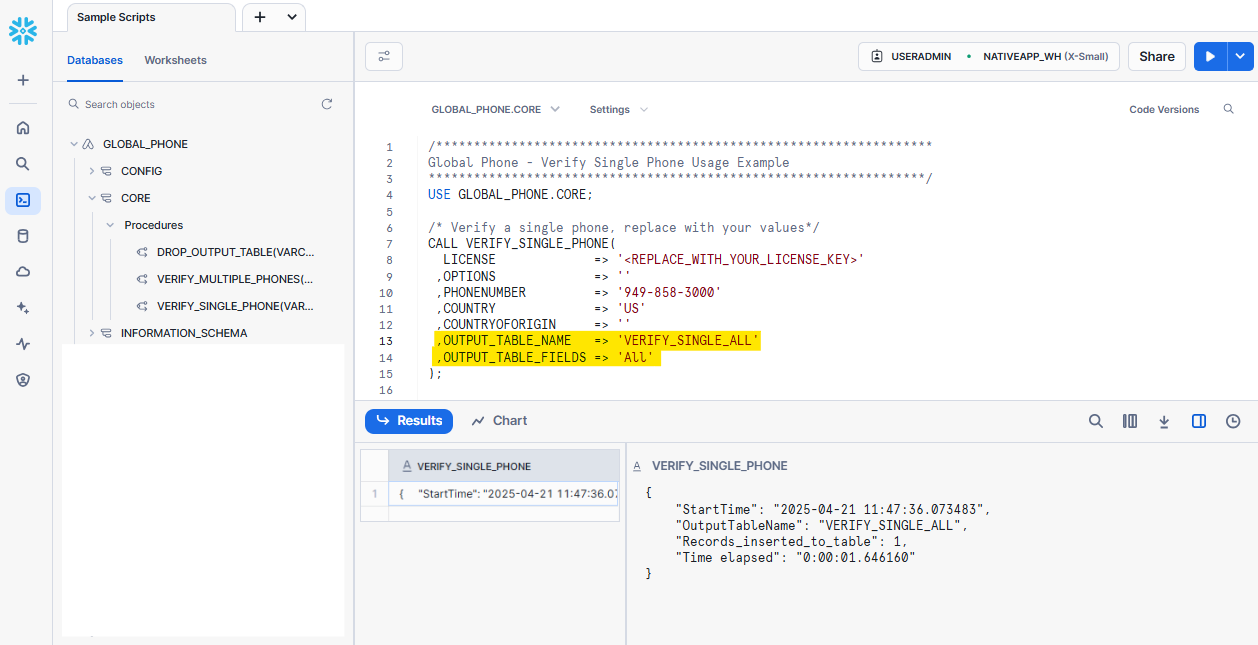This screenshot has height=645, width=1258.
Task: Click the CALL VERIFY_SINGLE_PHONE( code line
Action: (x=522, y=243)
